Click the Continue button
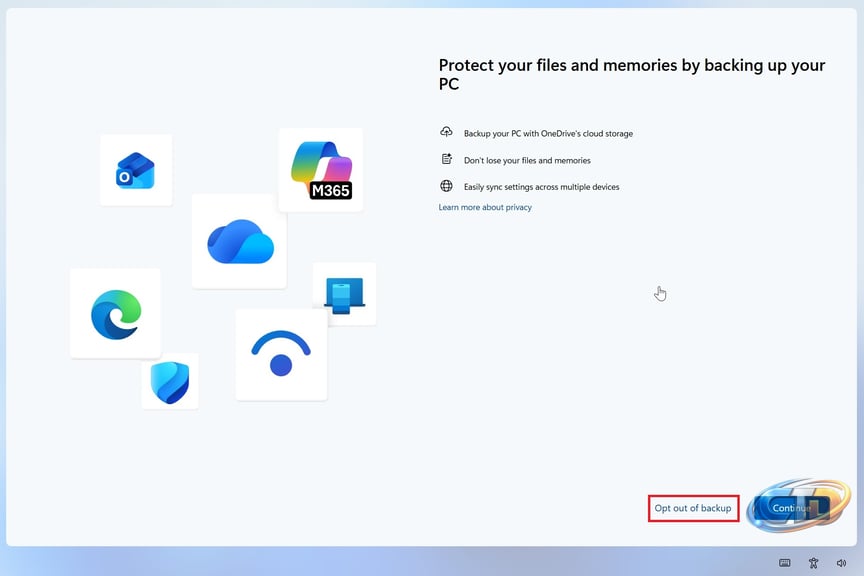Viewport: 864px width, 576px height. (x=792, y=508)
